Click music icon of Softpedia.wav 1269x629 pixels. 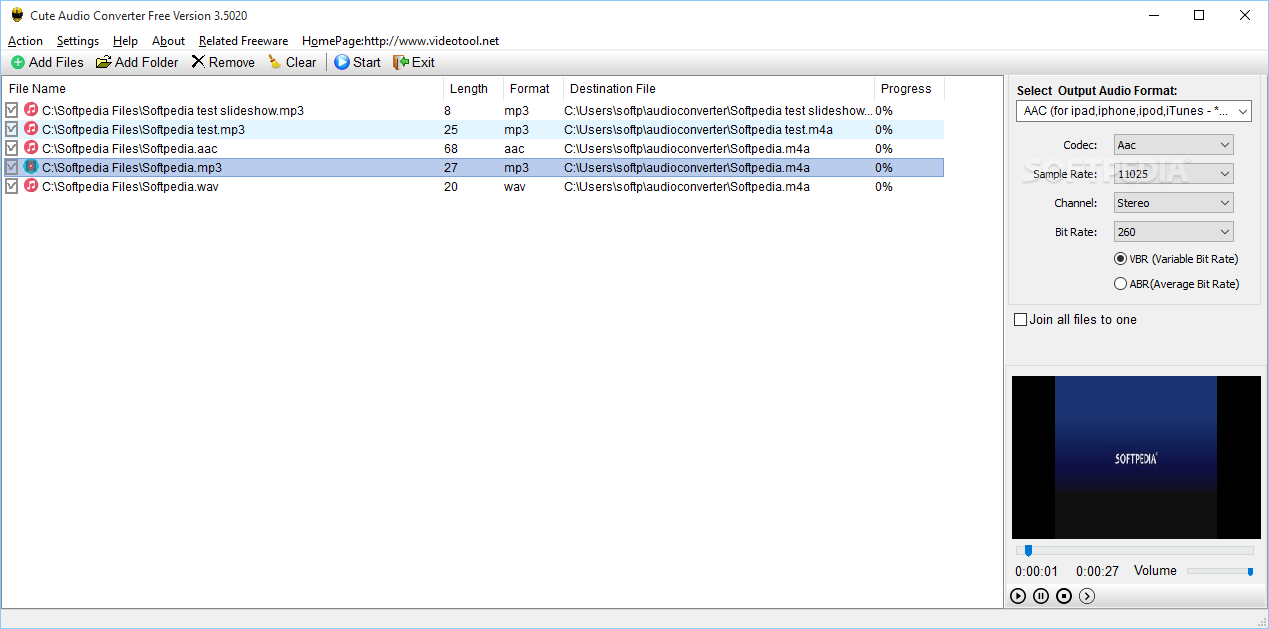click(x=31, y=186)
